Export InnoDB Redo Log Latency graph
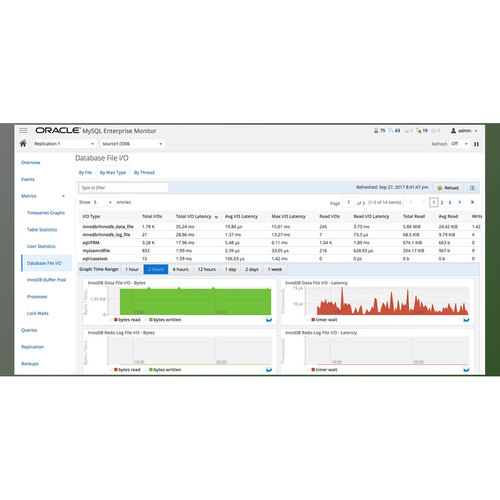The width and height of the screenshot is (500, 500). (x=466, y=369)
